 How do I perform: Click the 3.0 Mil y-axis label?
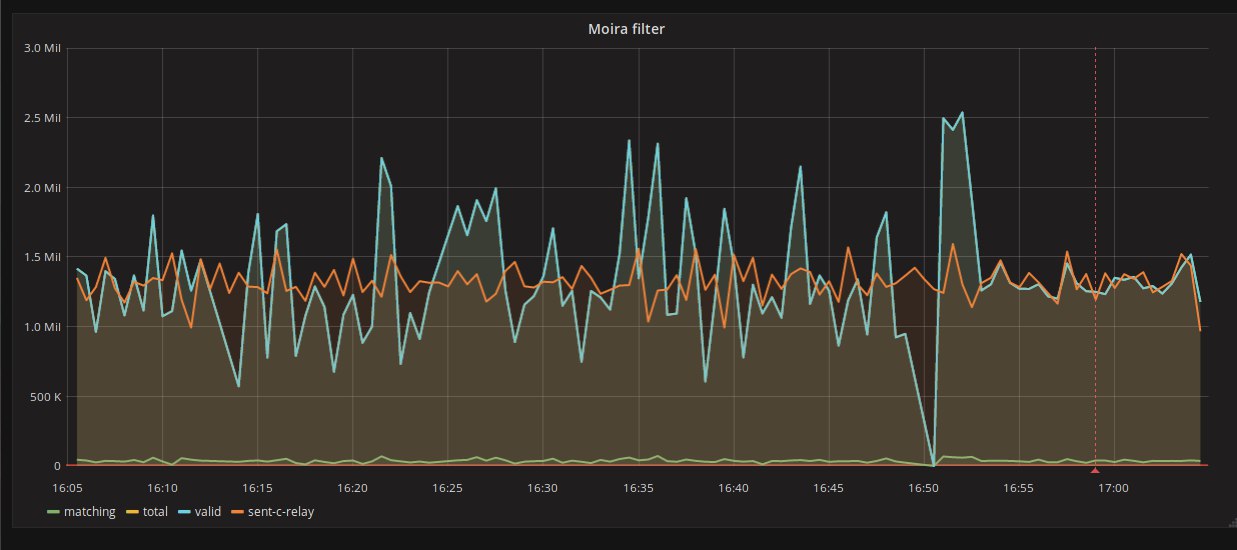(43, 48)
